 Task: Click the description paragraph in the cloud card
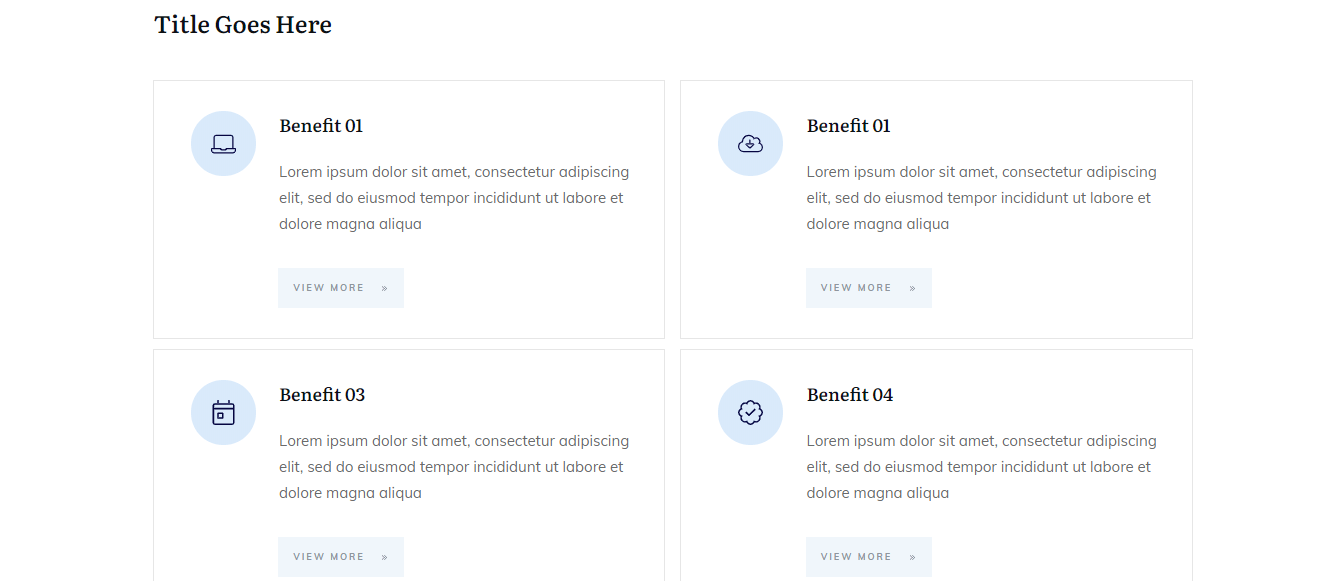coord(981,198)
